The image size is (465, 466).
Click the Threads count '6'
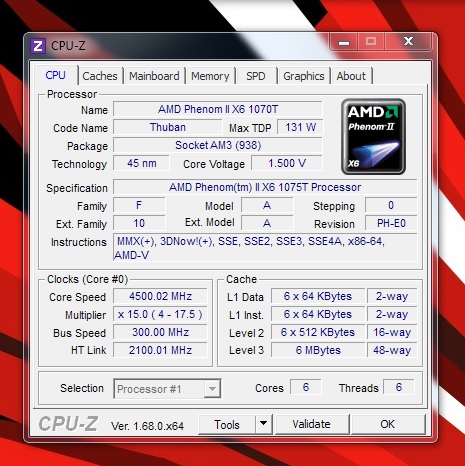[399, 387]
